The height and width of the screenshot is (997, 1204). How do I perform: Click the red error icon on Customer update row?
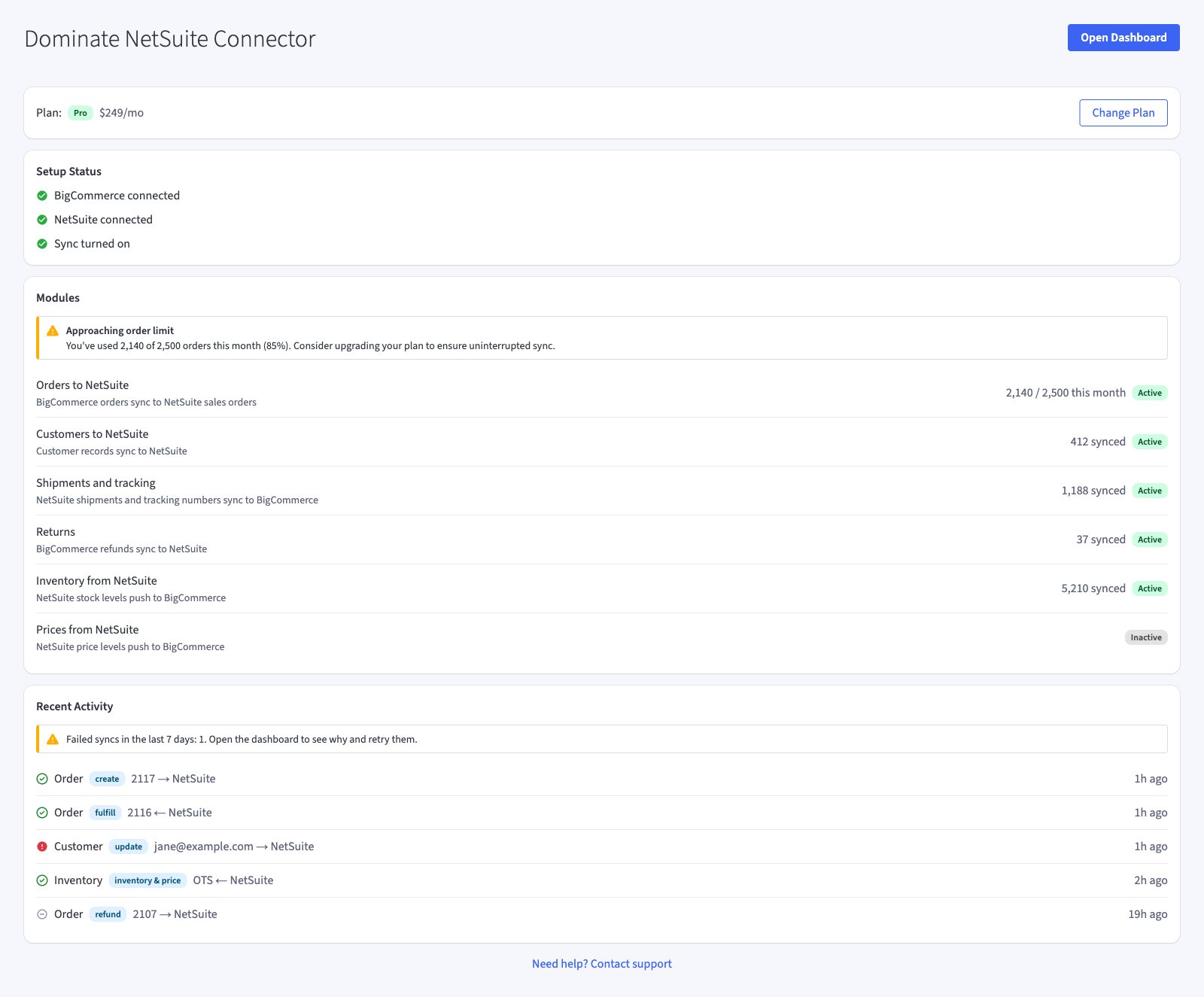click(x=42, y=847)
